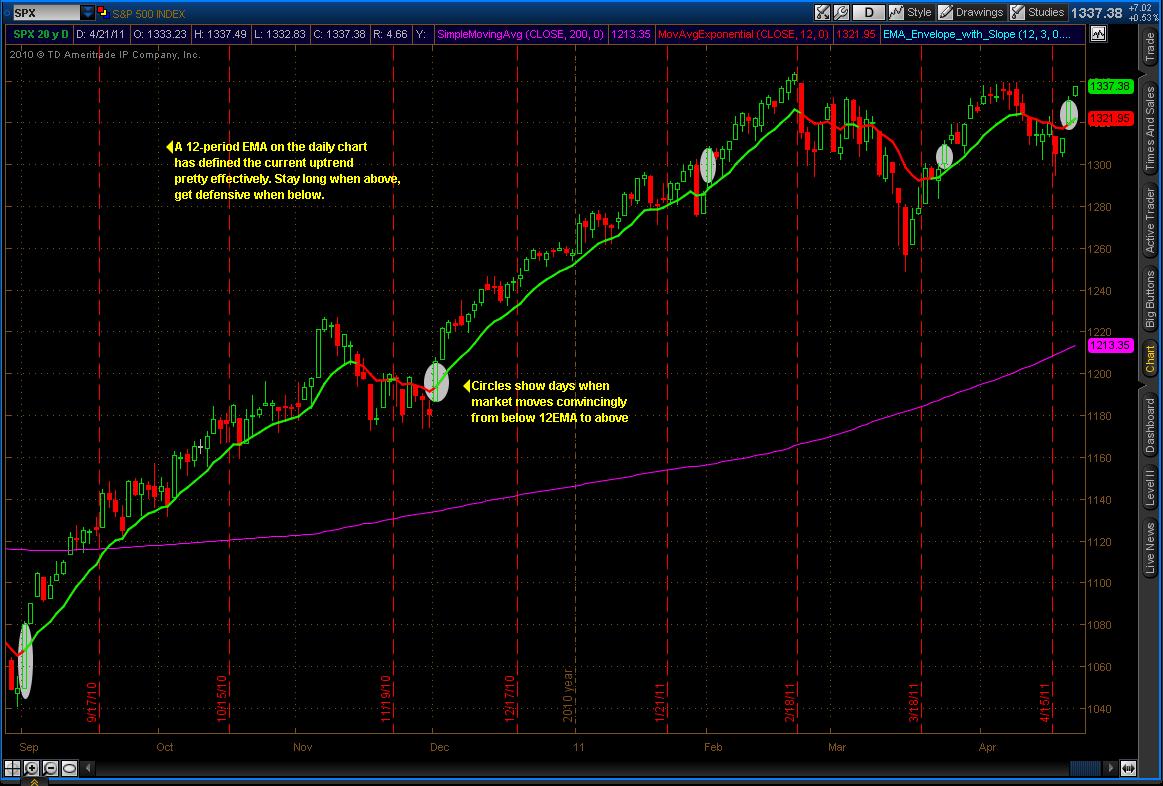Click the chart mode icon below Studies
The height and width of the screenshot is (786, 1163).
pos(1098,34)
